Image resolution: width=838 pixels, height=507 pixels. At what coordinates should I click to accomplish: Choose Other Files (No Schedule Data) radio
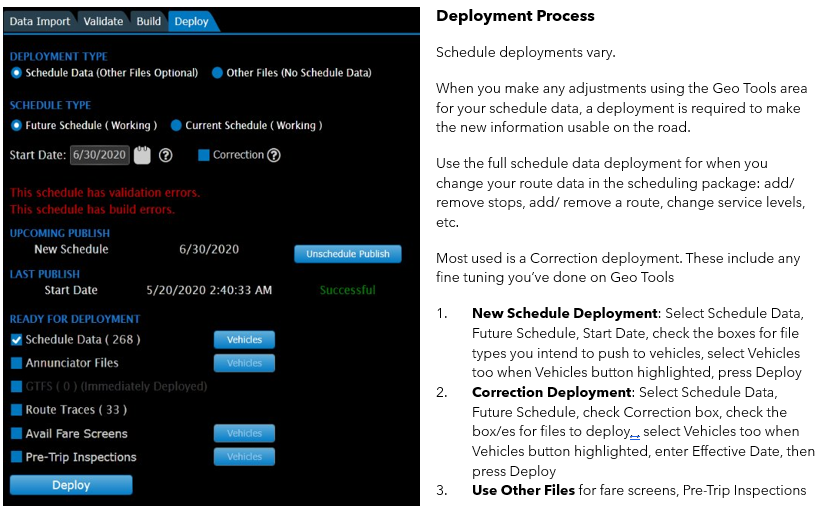click(x=217, y=73)
